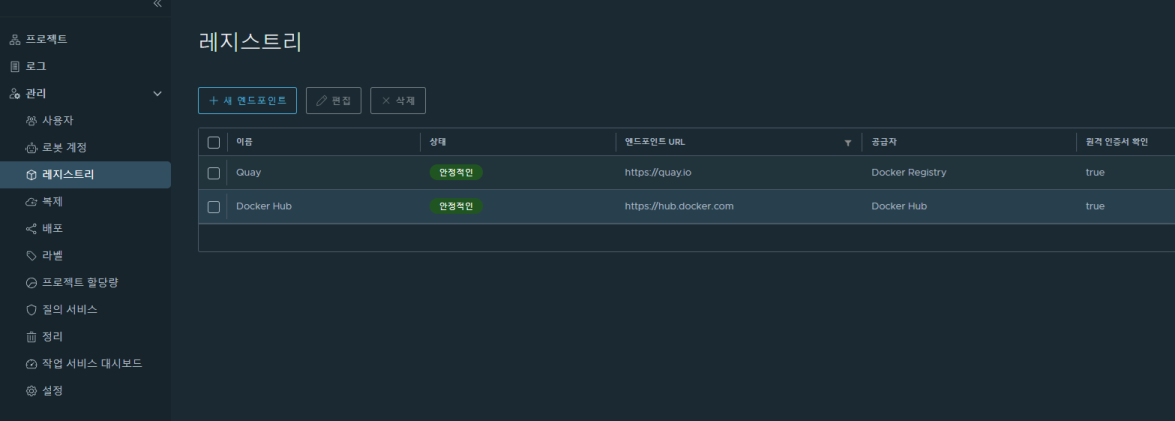The width and height of the screenshot is (1175, 421).
Task: Check the Quay registry row checkbox
Action: coord(213,172)
